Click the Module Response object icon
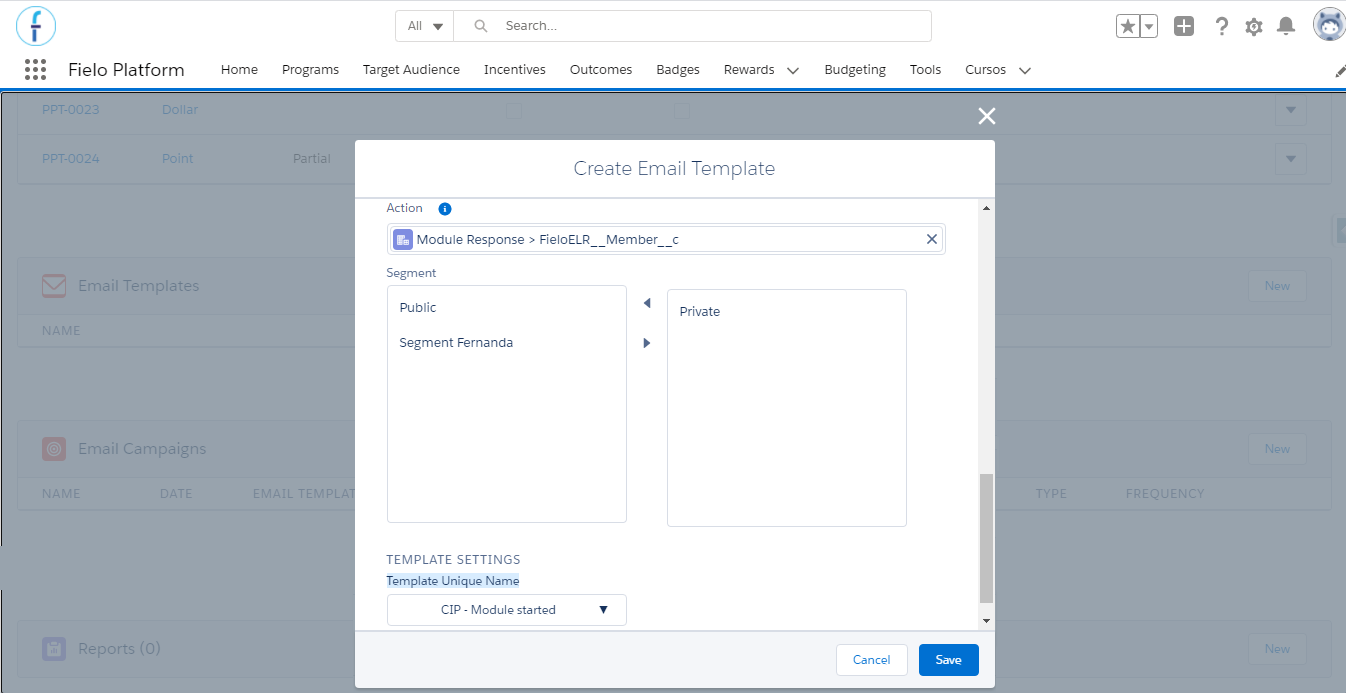1346x693 pixels. pyautogui.click(x=403, y=239)
